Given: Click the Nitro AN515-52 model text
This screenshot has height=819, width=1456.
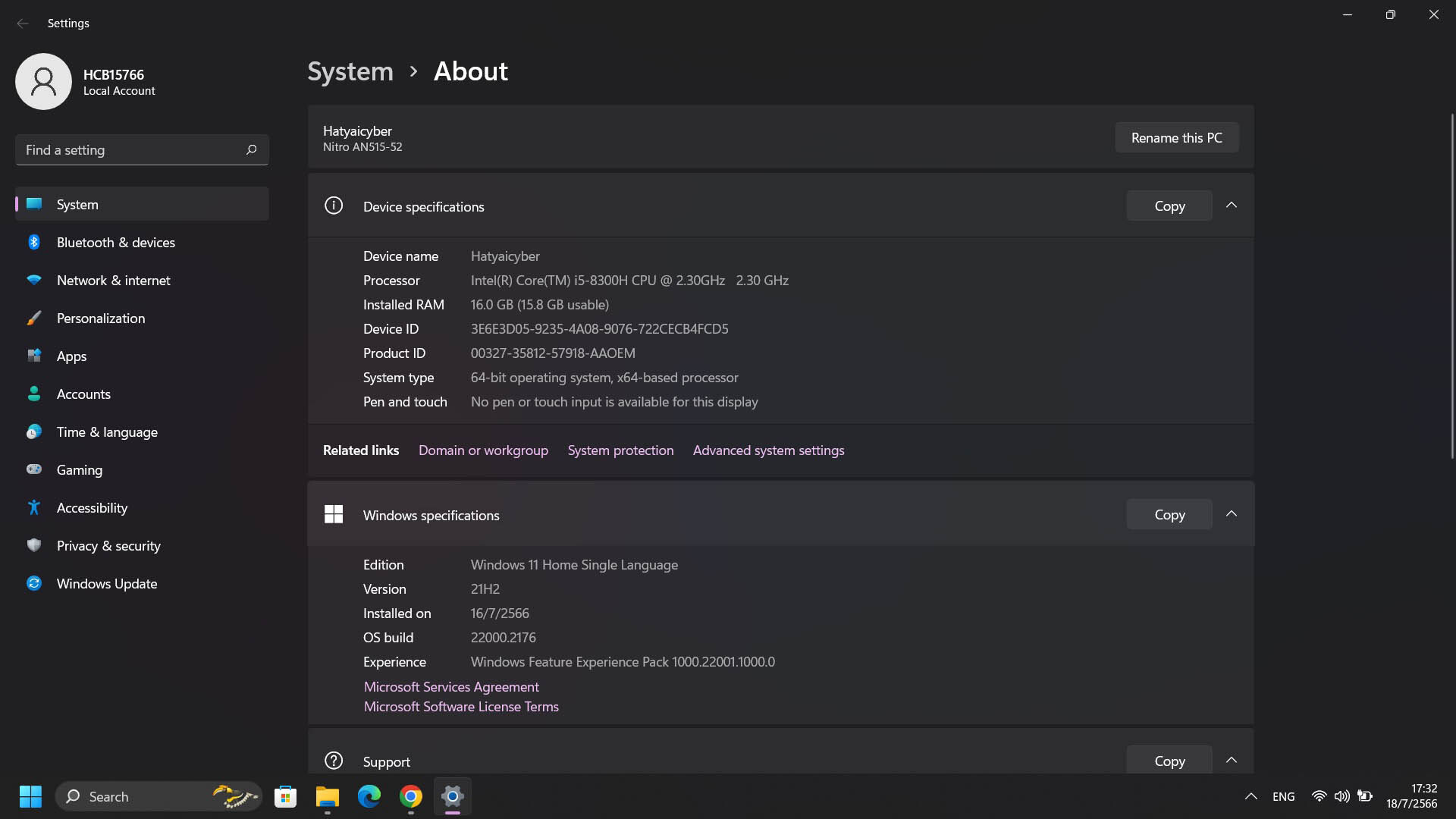Looking at the screenshot, I should (362, 147).
